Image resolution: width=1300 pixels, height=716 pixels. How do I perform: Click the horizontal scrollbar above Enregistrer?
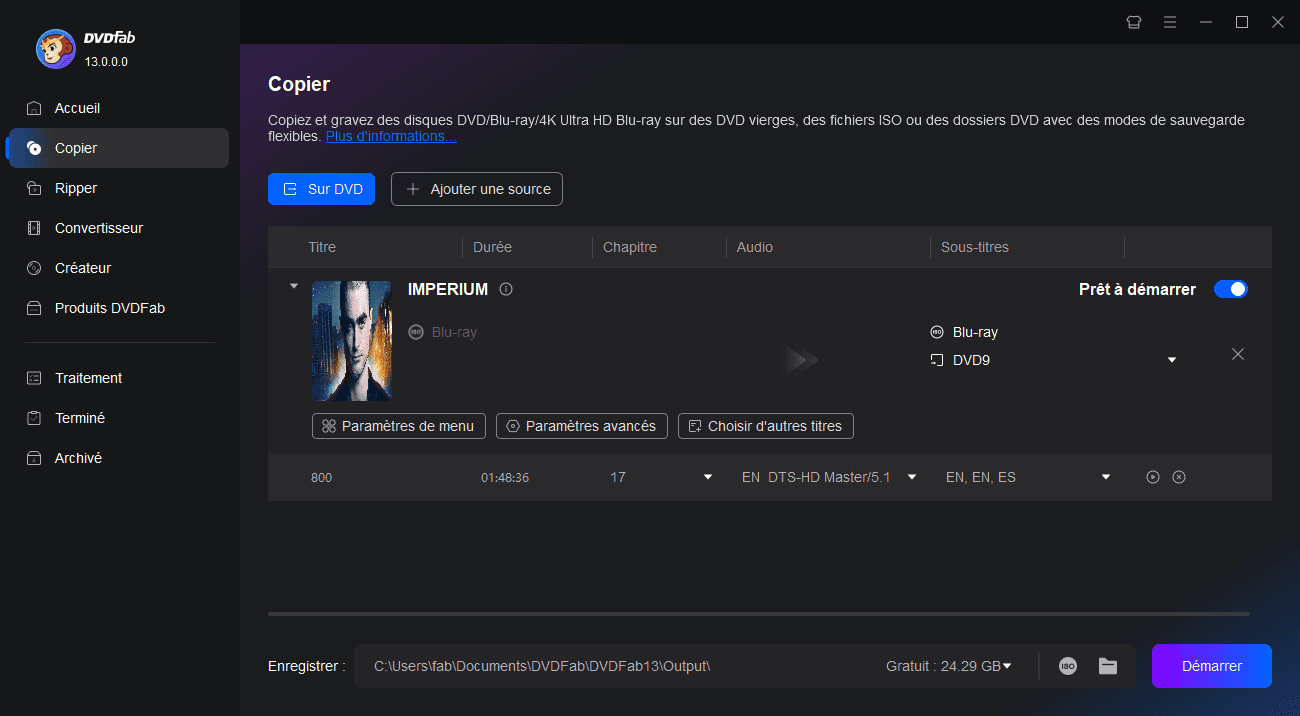coord(759,613)
